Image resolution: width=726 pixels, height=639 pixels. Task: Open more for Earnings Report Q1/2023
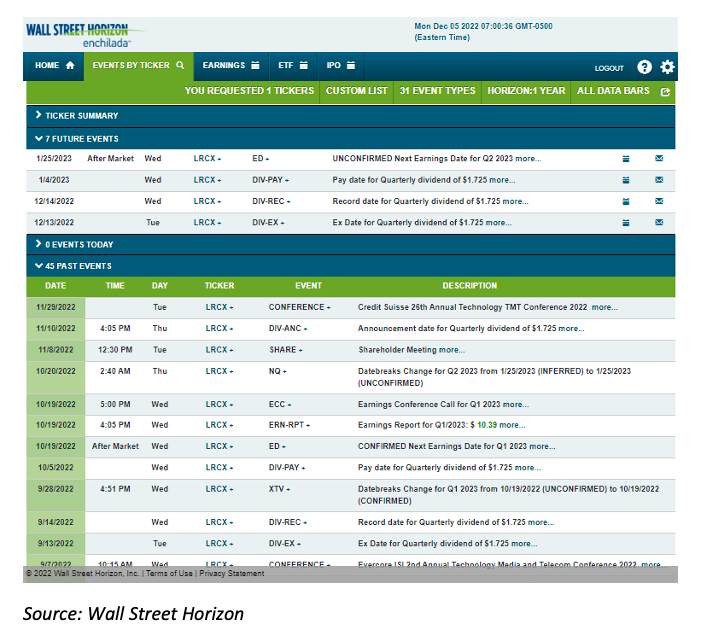click(512, 425)
